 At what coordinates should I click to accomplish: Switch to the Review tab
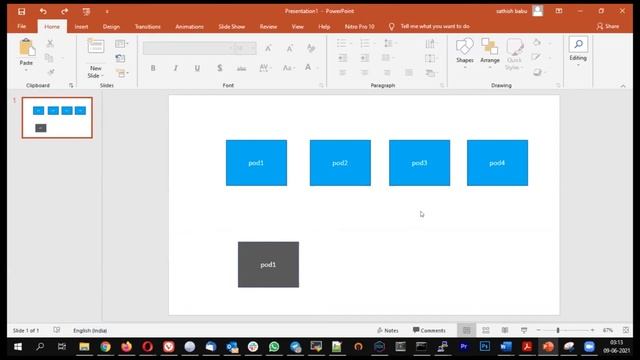[x=268, y=27]
